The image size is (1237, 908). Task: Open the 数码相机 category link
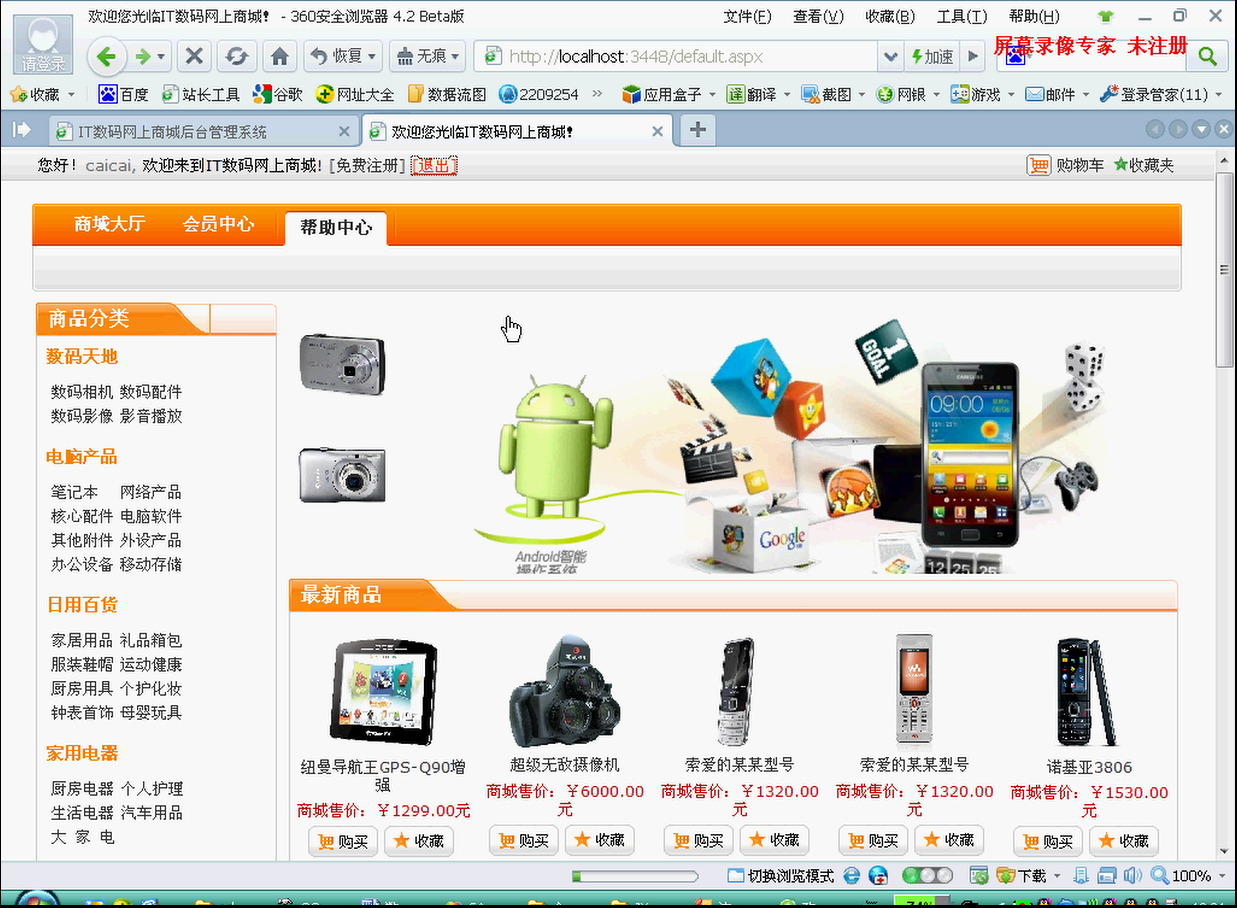coord(82,392)
